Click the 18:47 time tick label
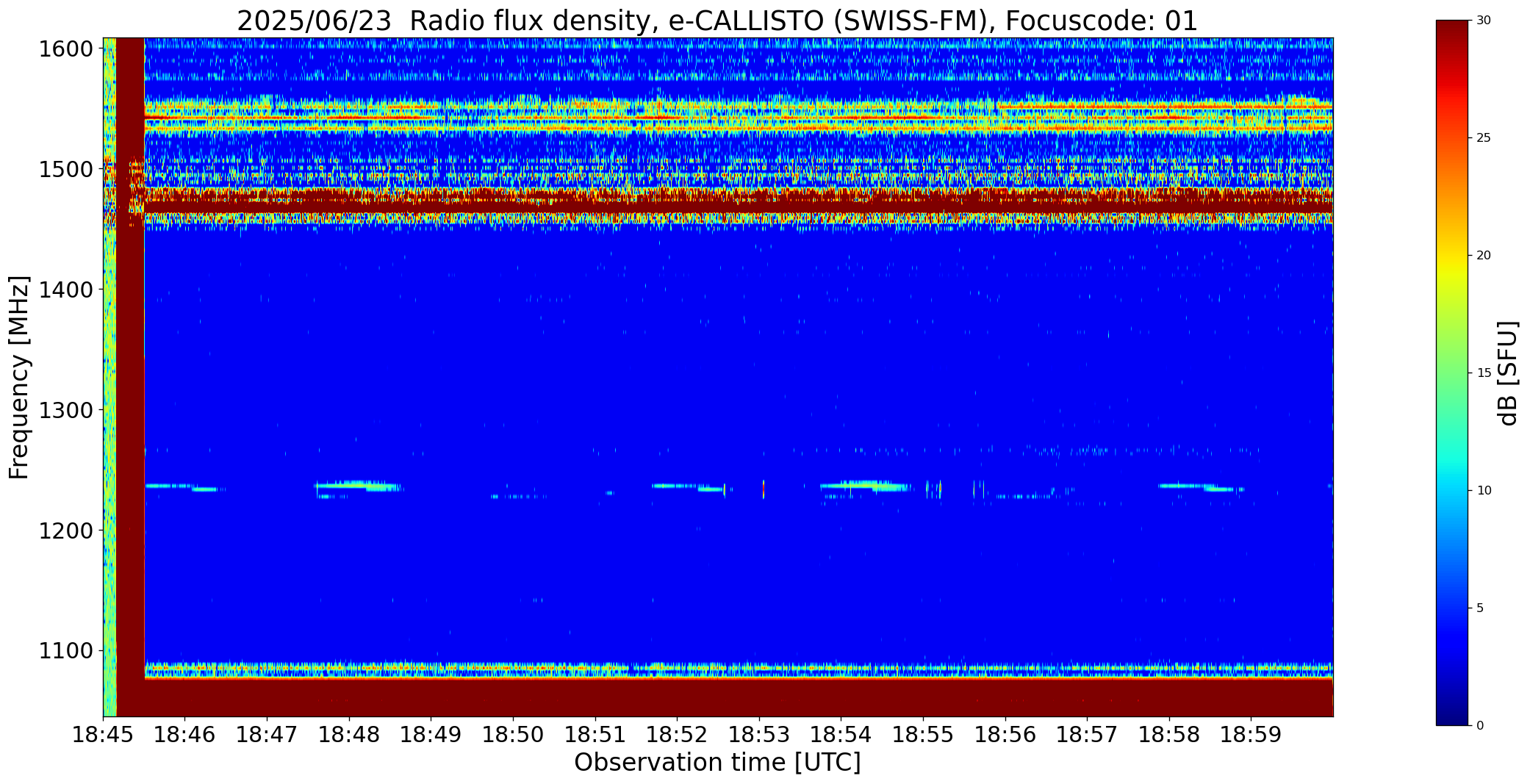This screenshot has height=784, width=1530. point(267,734)
